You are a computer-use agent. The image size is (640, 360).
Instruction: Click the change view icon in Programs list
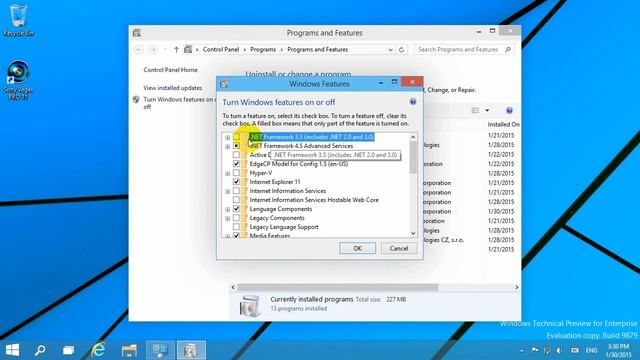(476, 111)
